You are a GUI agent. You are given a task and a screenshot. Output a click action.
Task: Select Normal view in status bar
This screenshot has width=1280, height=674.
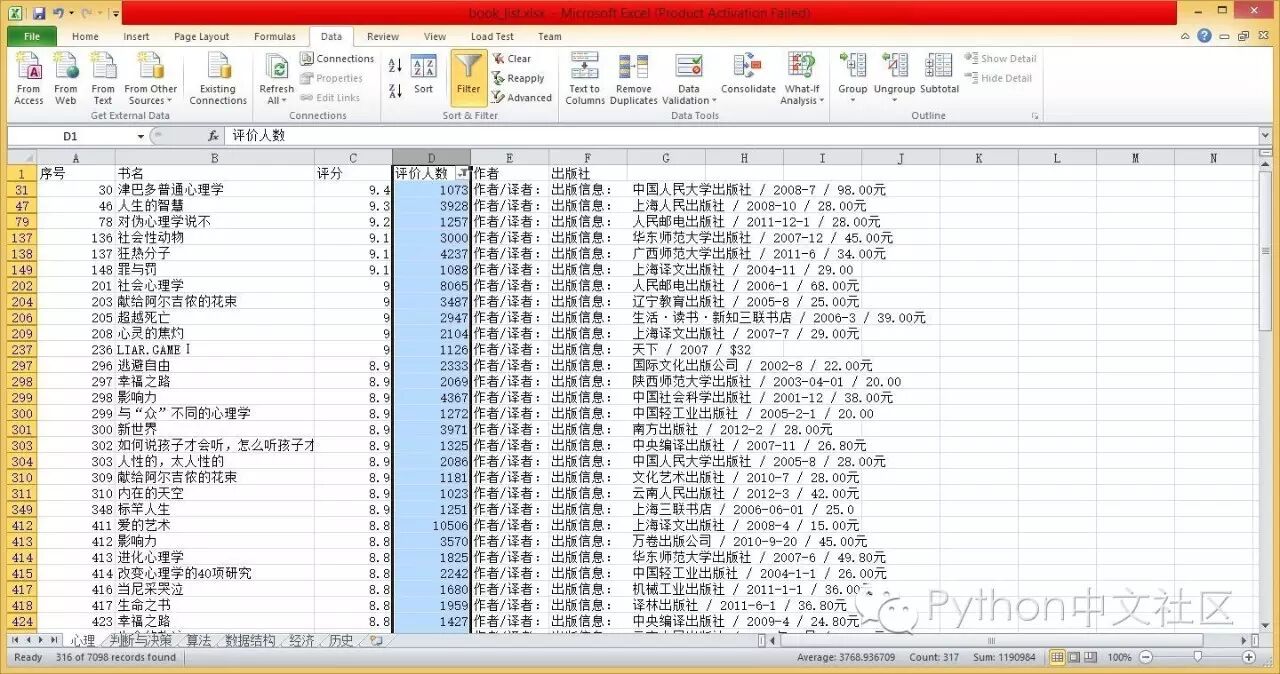pyautogui.click(x=1057, y=657)
